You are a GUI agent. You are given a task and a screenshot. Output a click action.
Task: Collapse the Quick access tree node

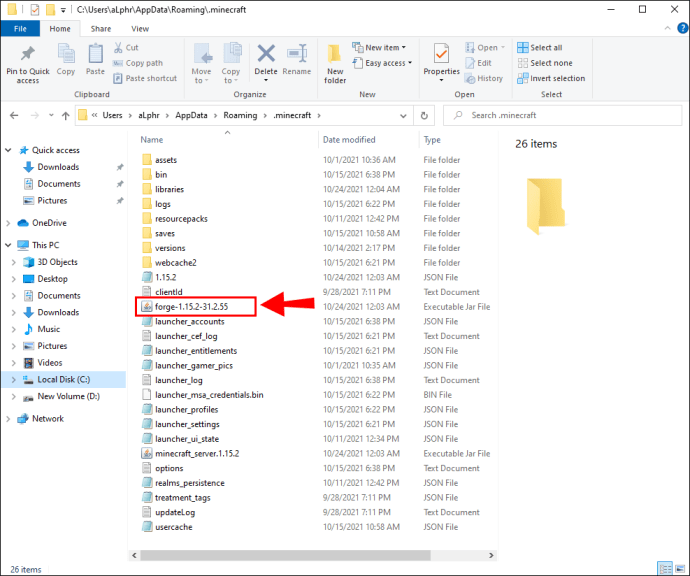8,150
